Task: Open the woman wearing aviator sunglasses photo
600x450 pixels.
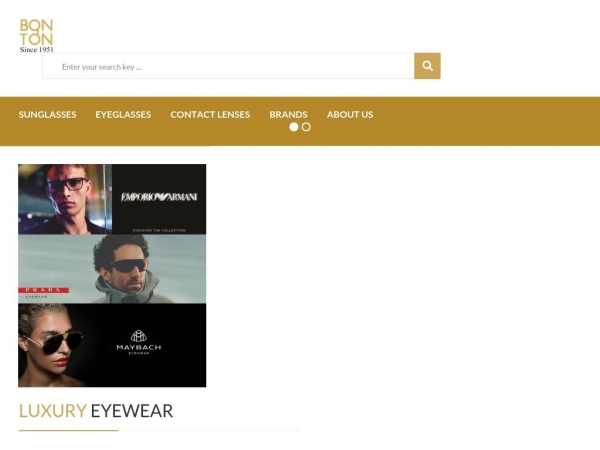Action: pos(60,345)
